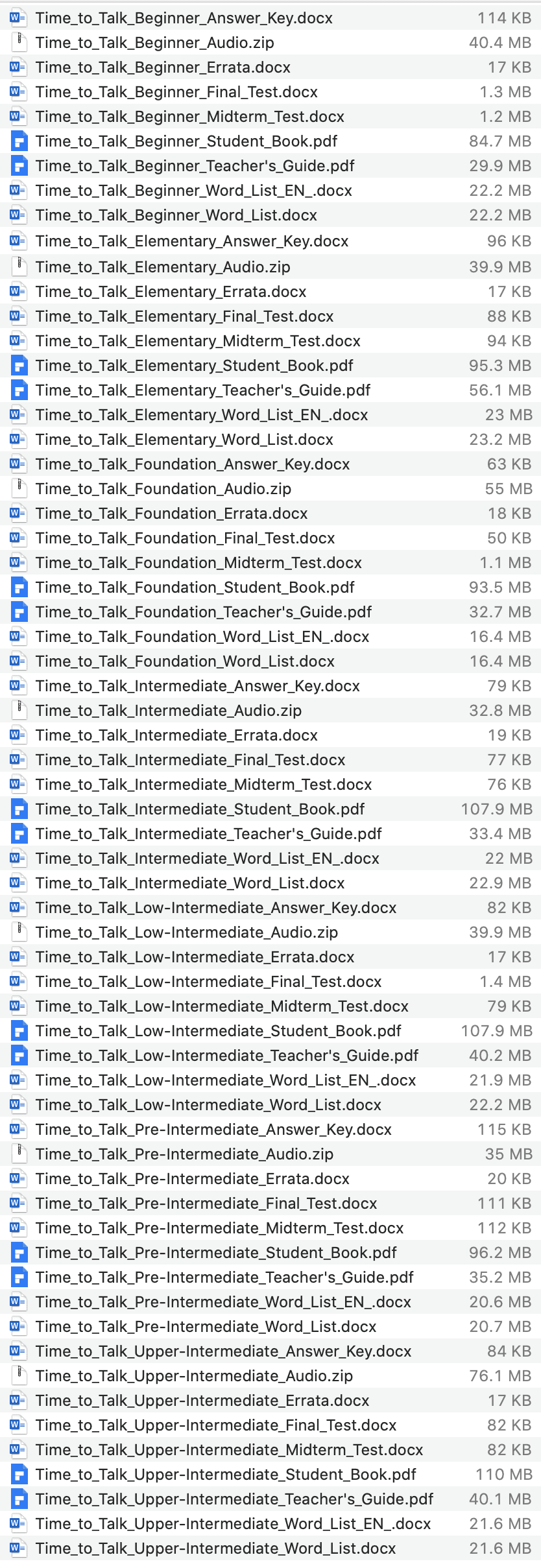
Task: Click the PDF icon for Time_to_Talk_Beginner_Student_Book.pdf
Action: pos(18,141)
